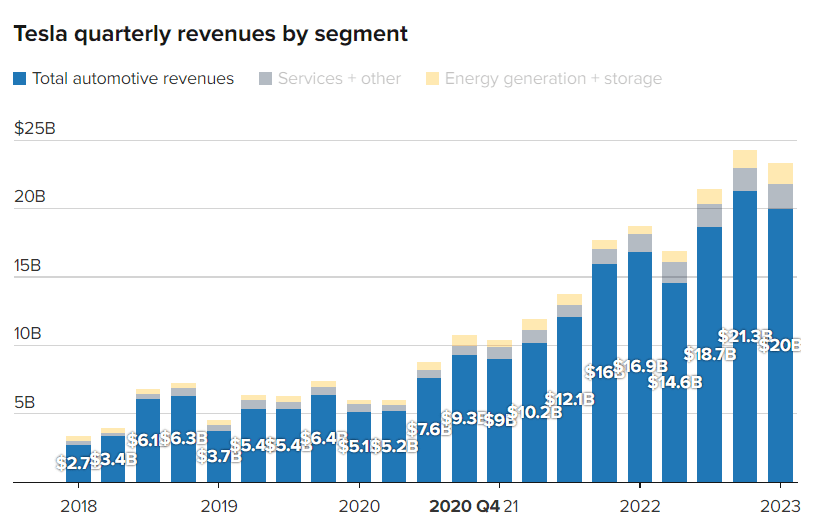This screenshot has width=818, height=529.
Task: Toggle the Energy generation + storage legend series
Action: [x=553, y=78]
